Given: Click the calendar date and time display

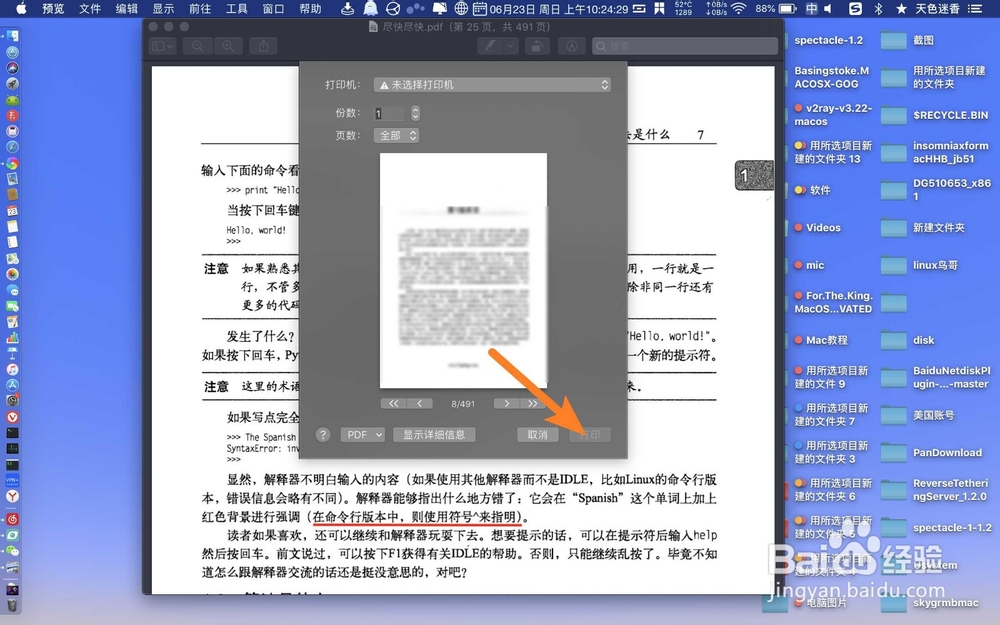Looking at the screenshot, I should pyautogui.click(x=559, y=9).
